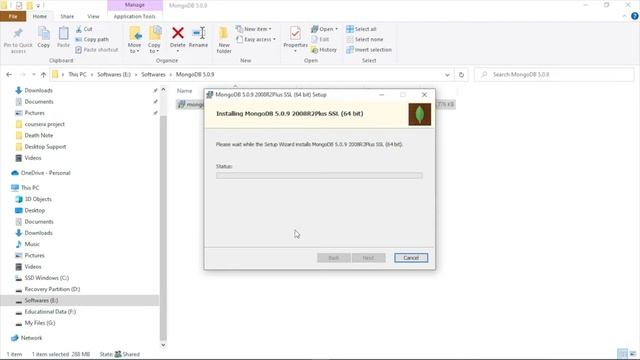640x360 pixels.
Task: Click Search MongoDB 5.0.9 field
Action: tap(554, 75)
